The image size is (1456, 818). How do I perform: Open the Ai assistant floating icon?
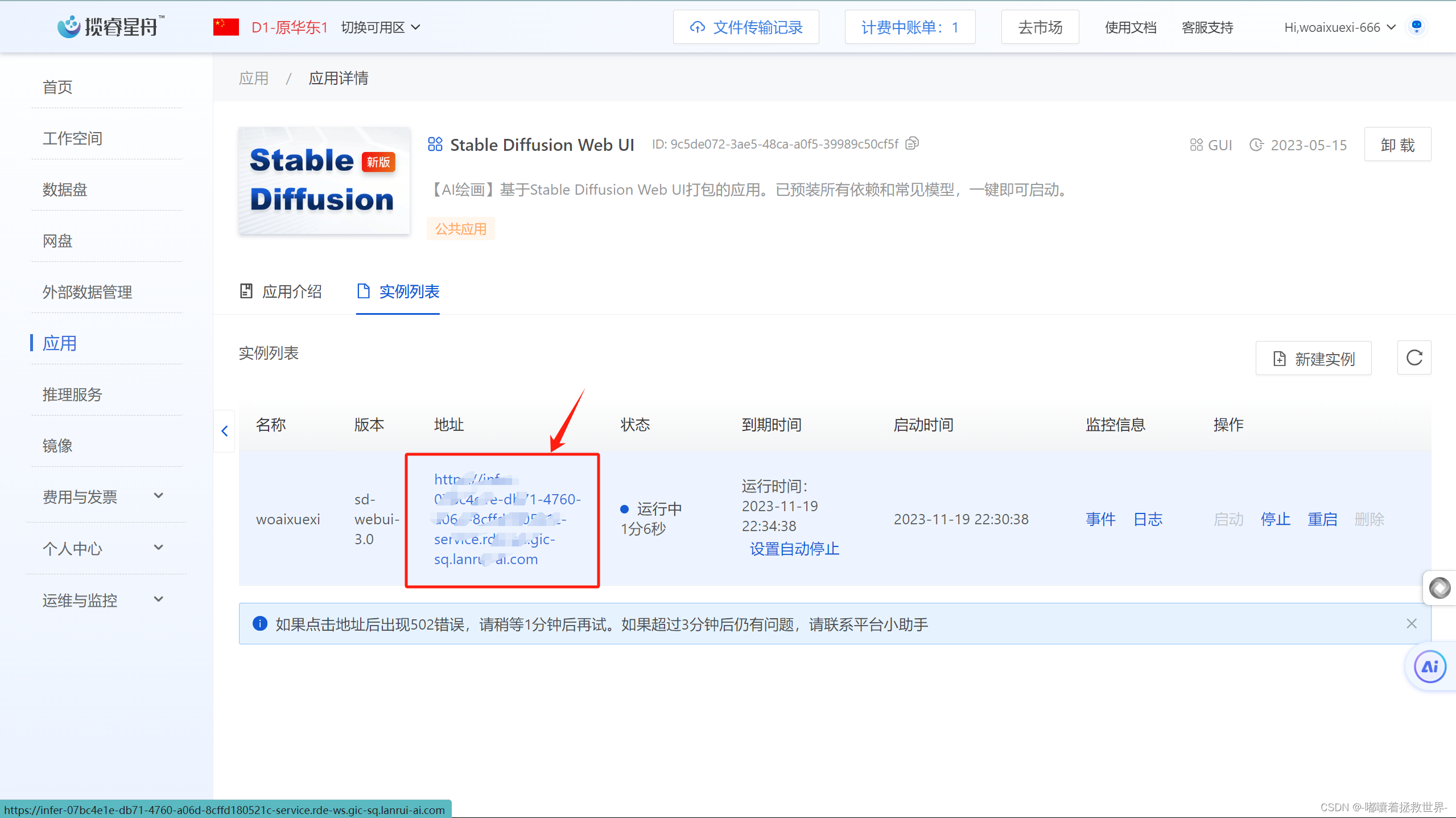(x=1429, y=667)
